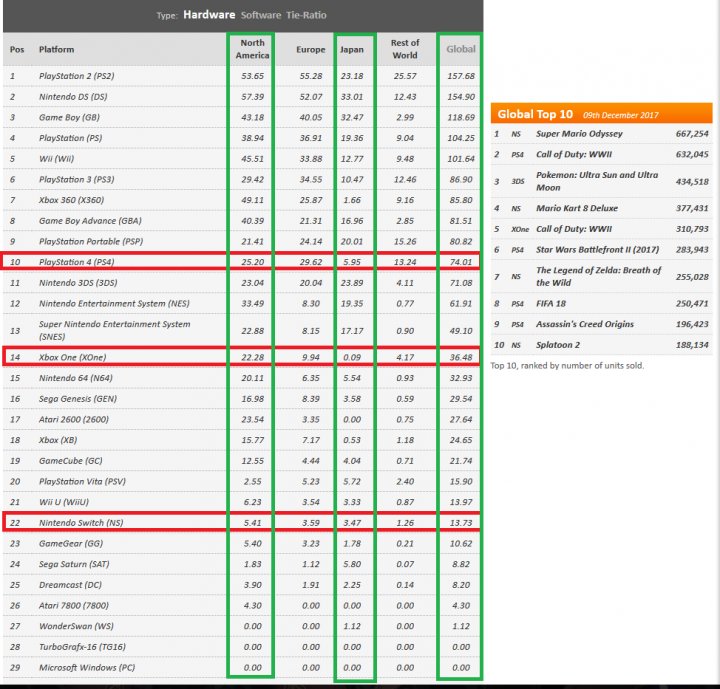Open Game Boy (GB) platform link
This screenshot has height=689, width=720.
tap(69, 117)
